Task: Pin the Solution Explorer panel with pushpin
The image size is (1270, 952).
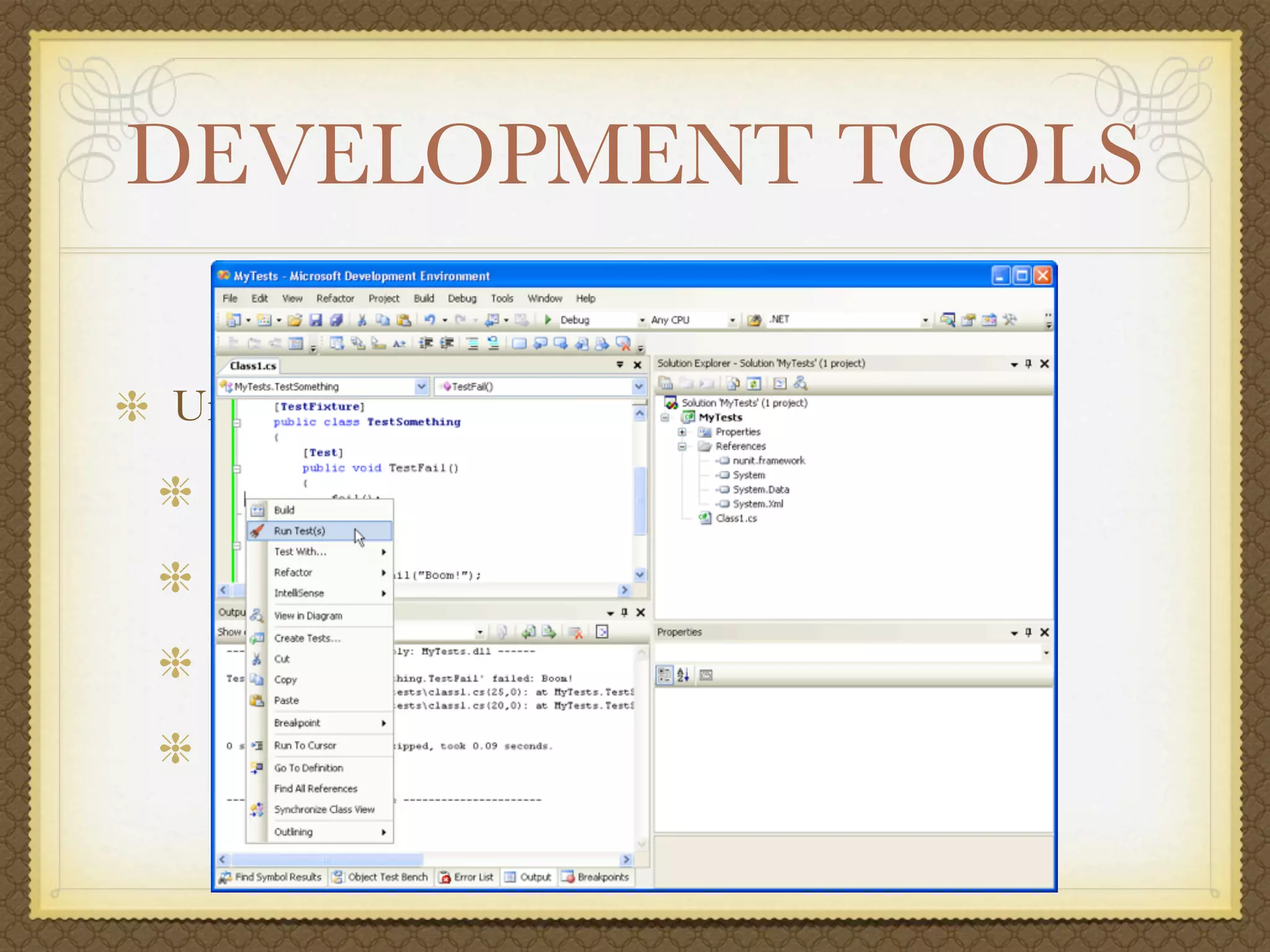Action: (x=1029, y=364)
